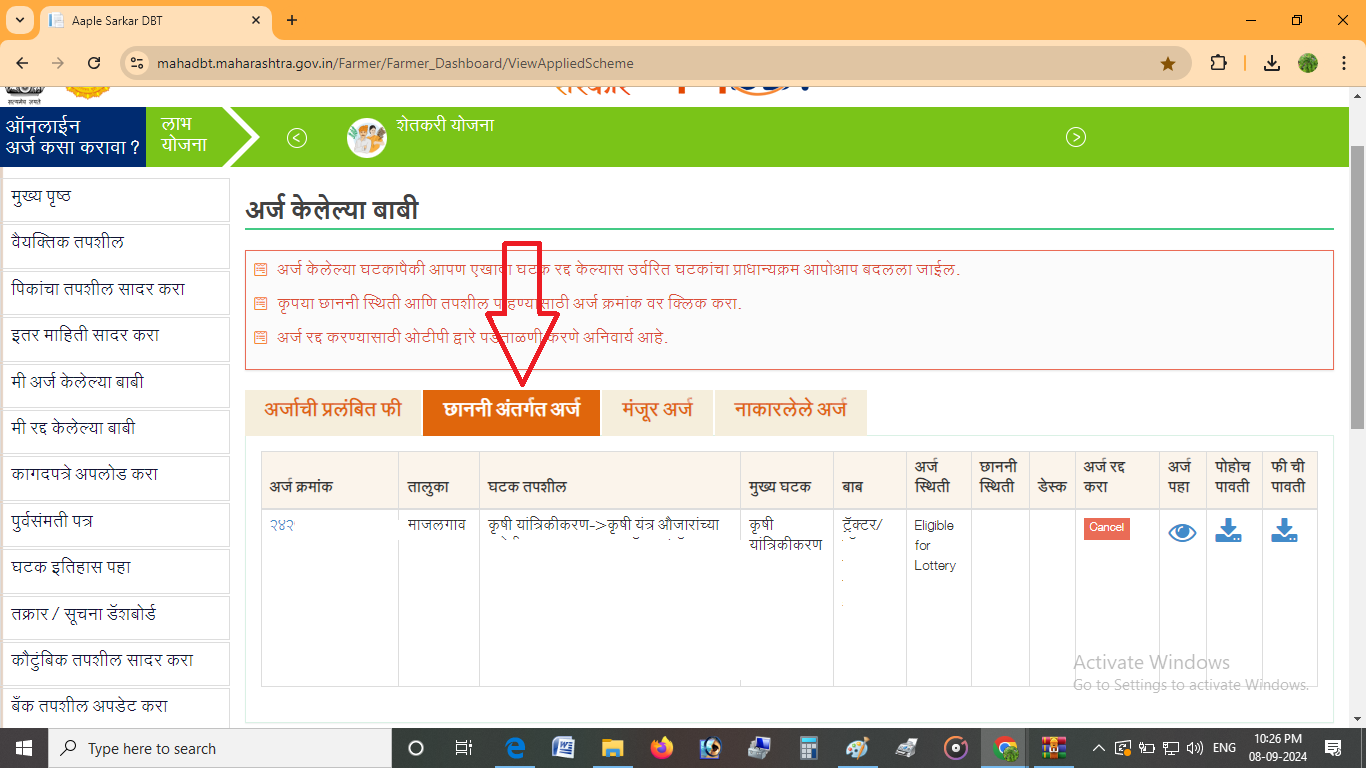Open the Calculator from the taskbar

[x=808, y=748]
